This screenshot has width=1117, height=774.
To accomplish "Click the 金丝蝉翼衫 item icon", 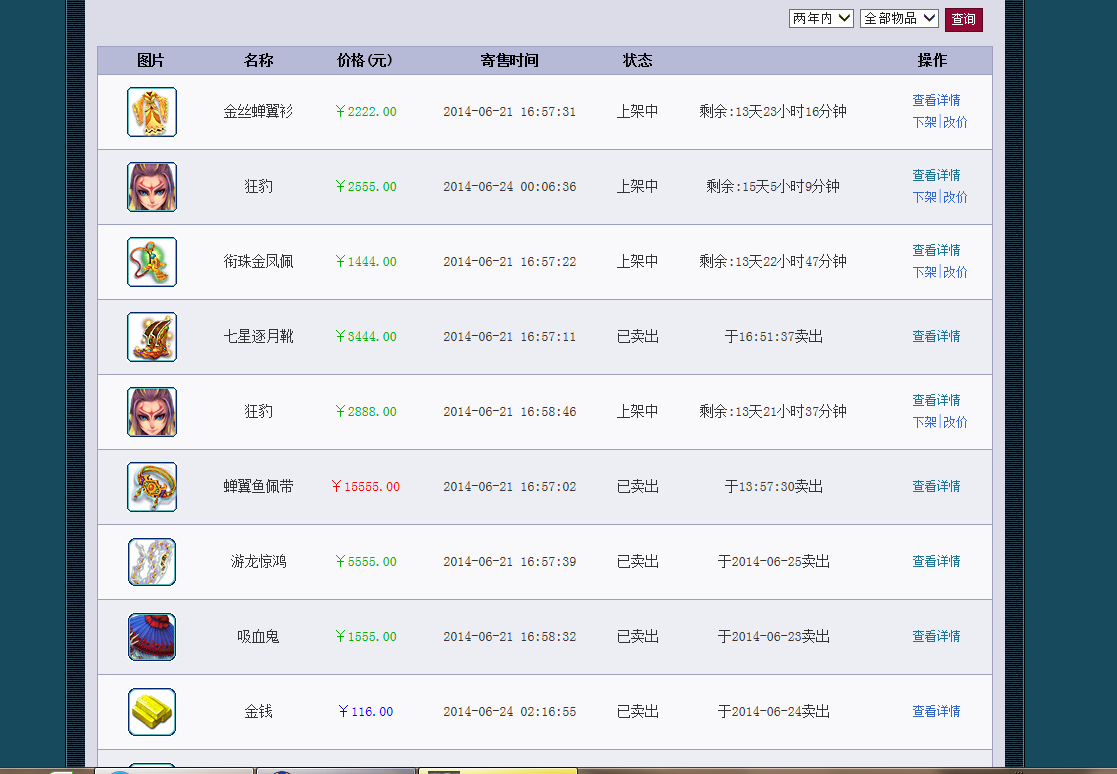I will pos(152,112).
